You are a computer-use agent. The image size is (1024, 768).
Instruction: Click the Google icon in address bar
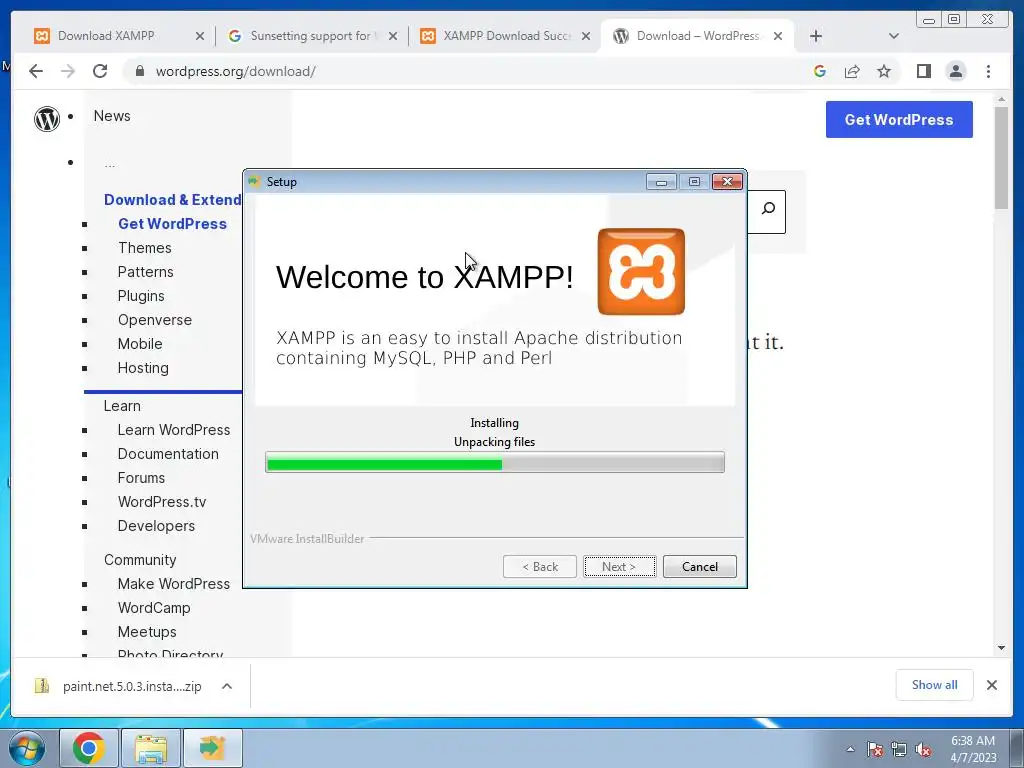(x=820, y=71)
